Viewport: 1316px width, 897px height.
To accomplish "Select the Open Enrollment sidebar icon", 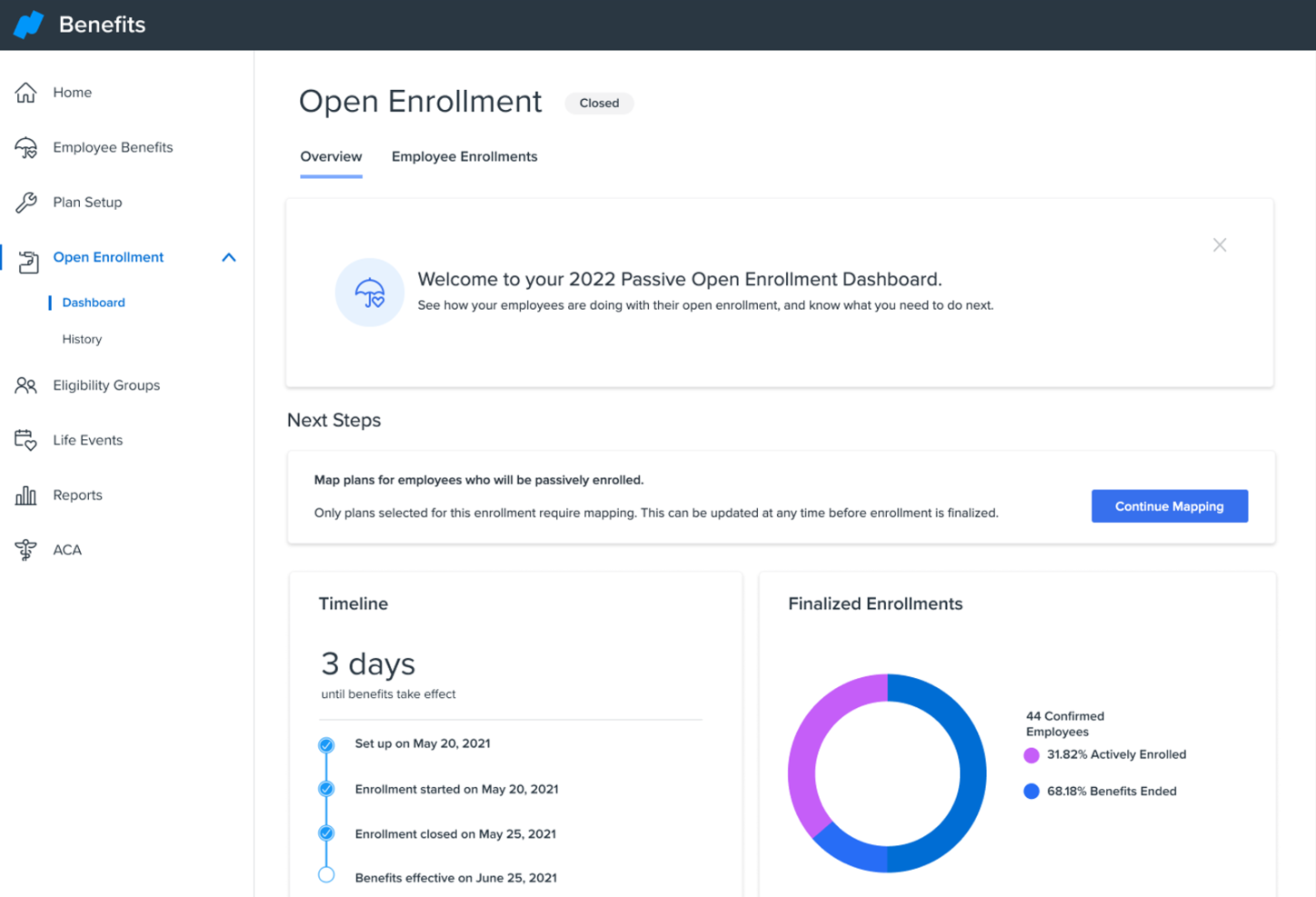I will click(x=28, y=257).
